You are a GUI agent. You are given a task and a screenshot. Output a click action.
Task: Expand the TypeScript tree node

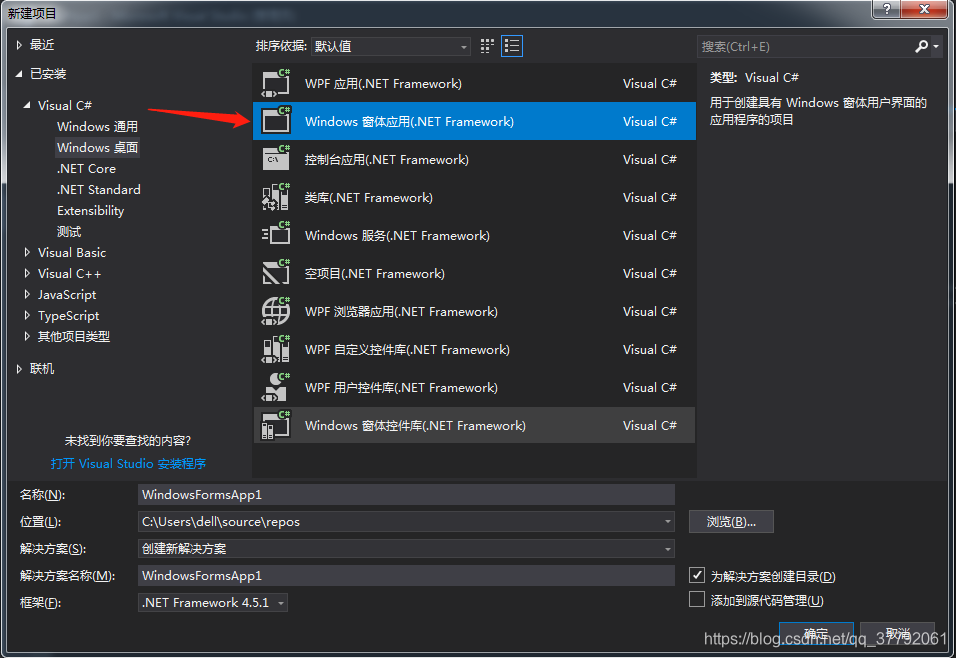tap(27, 315)
